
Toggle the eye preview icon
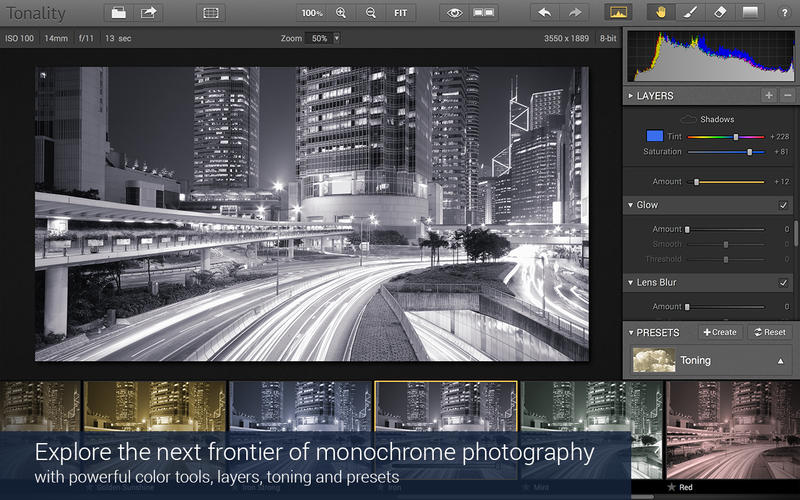[x=454, y=13]
